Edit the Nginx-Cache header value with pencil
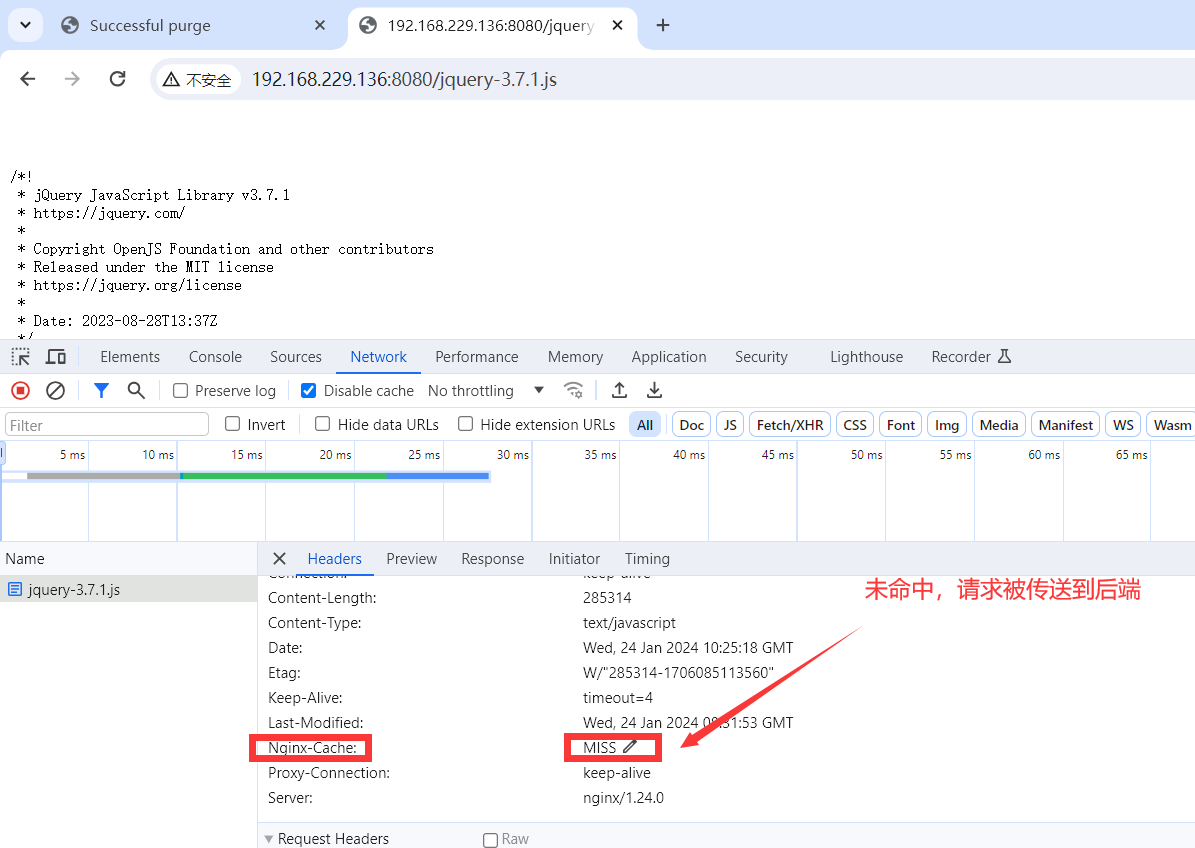Screen dimensions: 1195x848 [630, 747]
